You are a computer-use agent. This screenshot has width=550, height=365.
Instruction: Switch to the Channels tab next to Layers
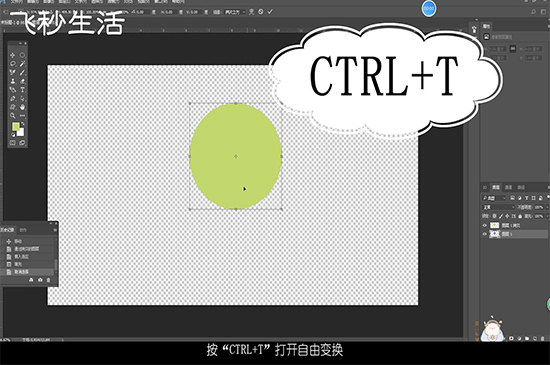tap(509, 187)
